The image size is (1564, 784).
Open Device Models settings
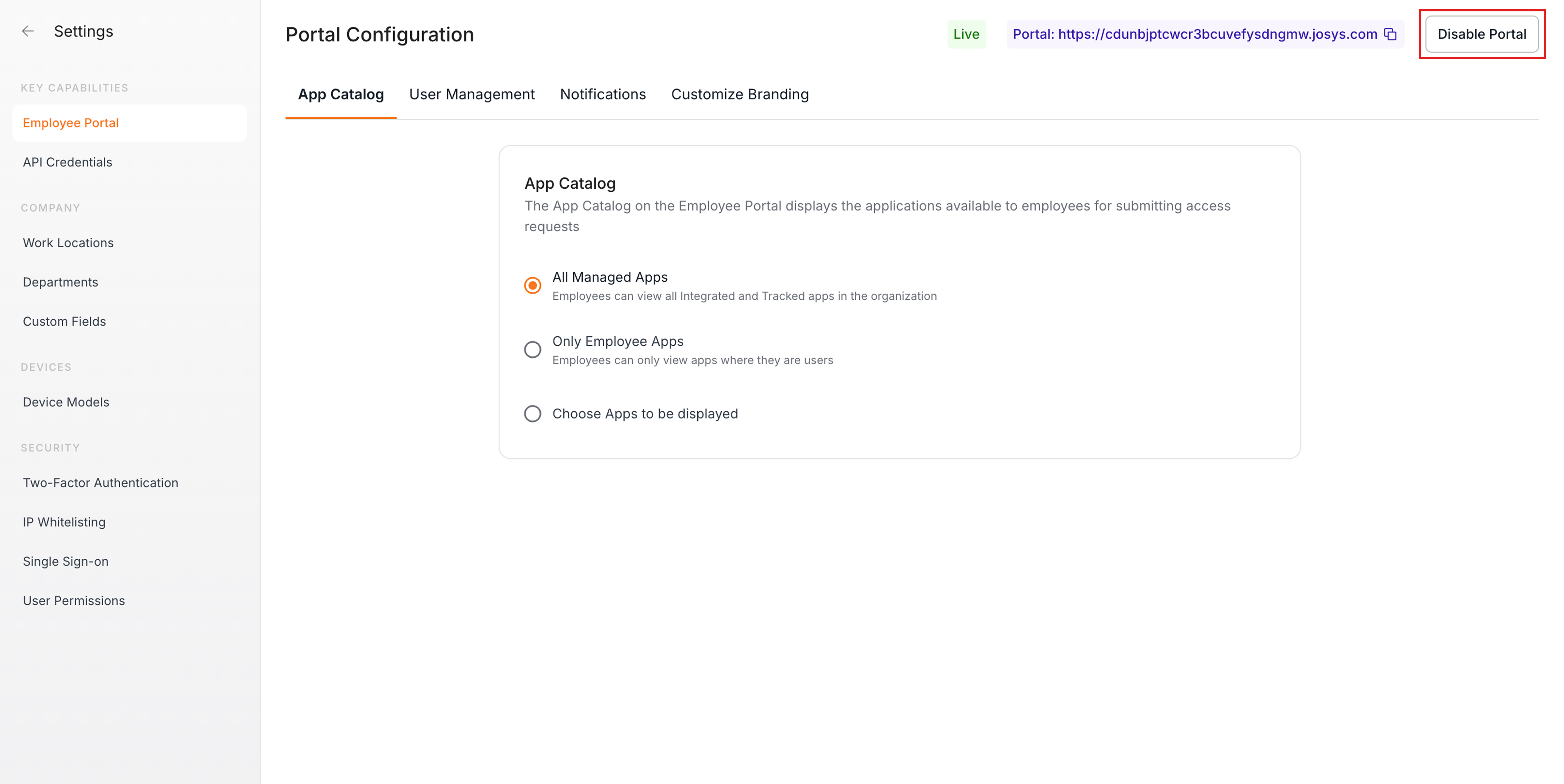pos(66,402)
